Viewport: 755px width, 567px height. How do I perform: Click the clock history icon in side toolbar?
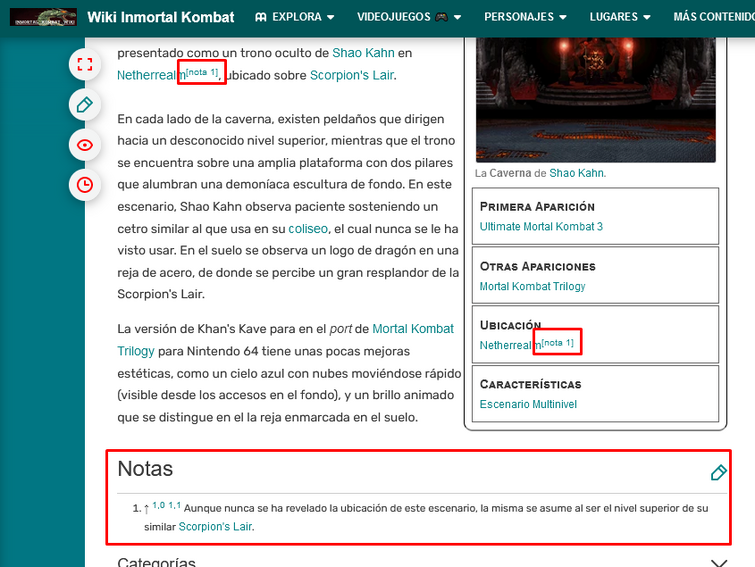point(85,185)
